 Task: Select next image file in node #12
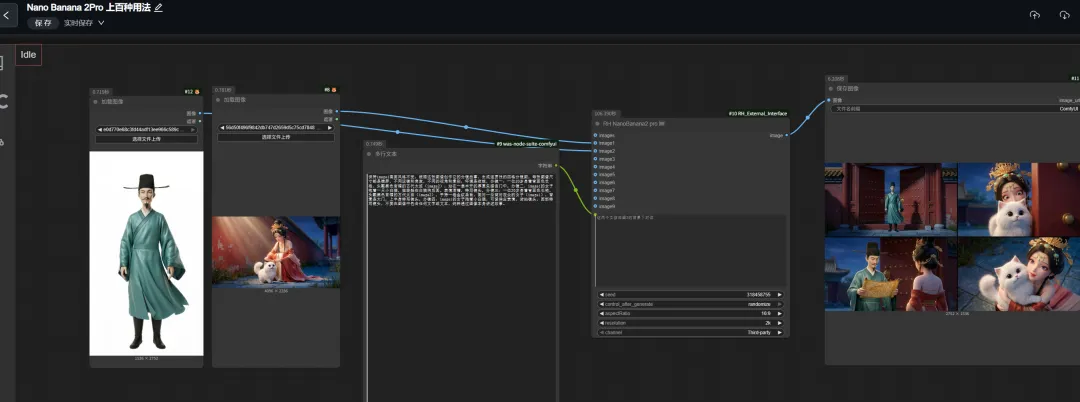click(x=192, y=129)
